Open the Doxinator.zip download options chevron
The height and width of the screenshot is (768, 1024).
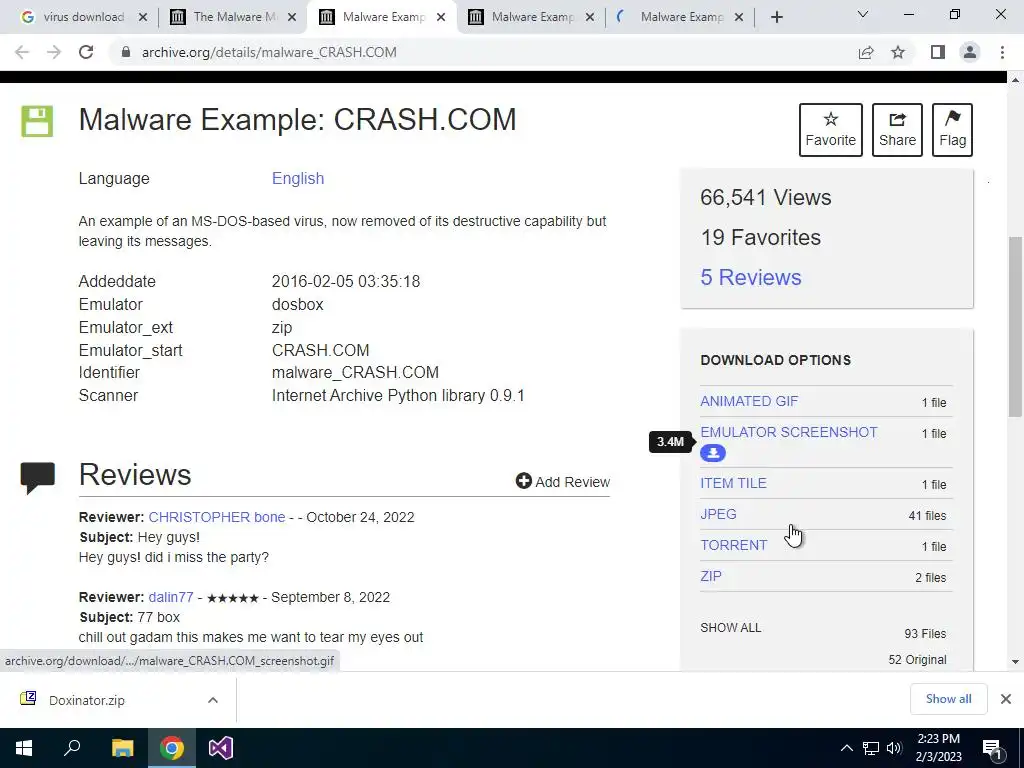(212, 700)
